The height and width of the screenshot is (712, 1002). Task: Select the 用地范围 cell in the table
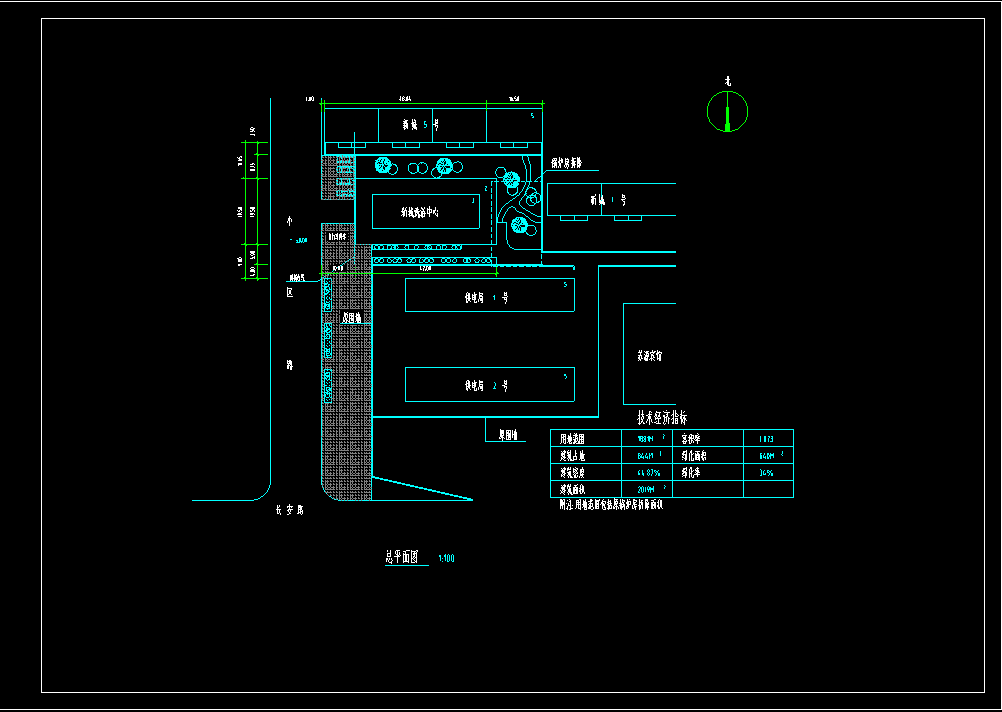[x=577, y=438]
